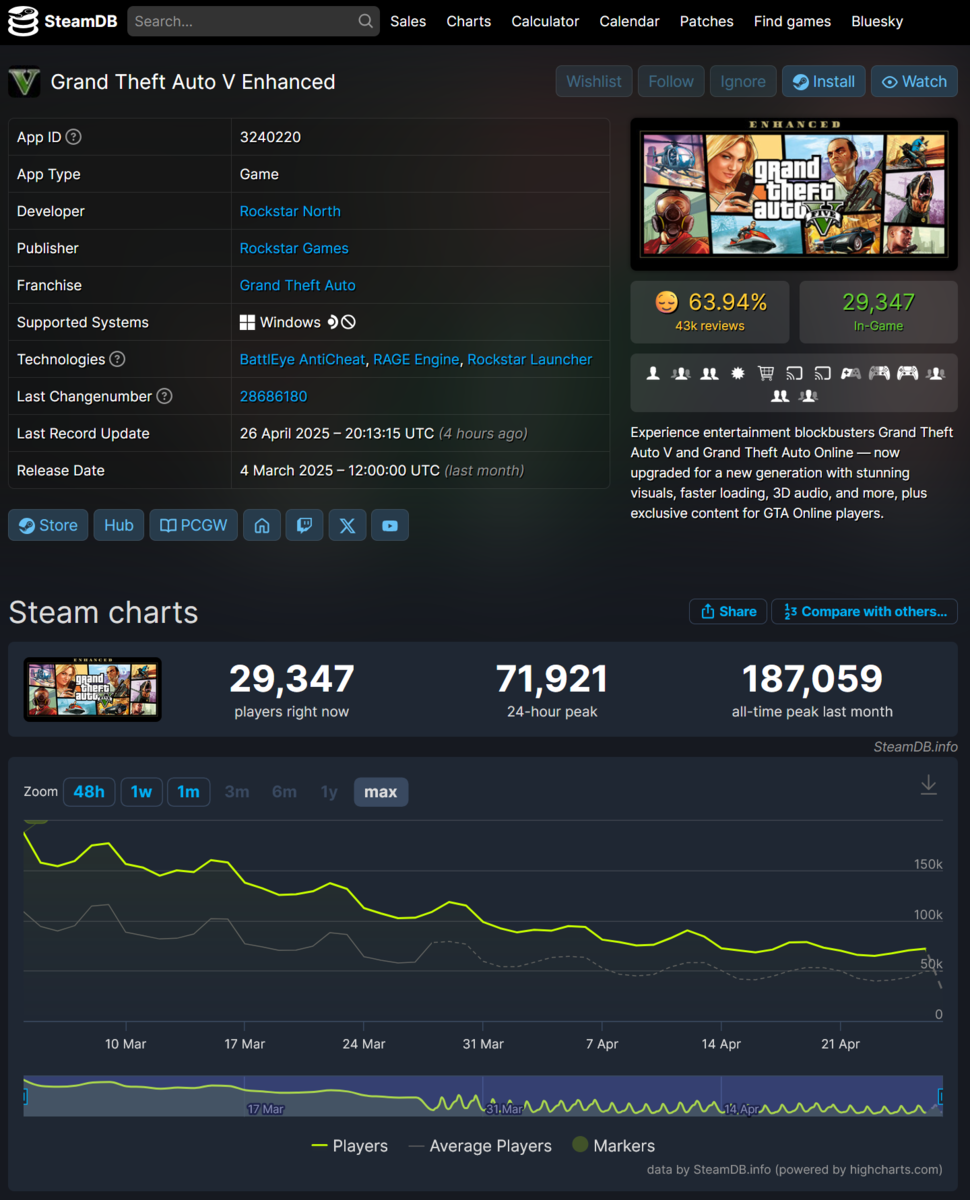Click the help icon next to App ID

(x=73, y=137)
